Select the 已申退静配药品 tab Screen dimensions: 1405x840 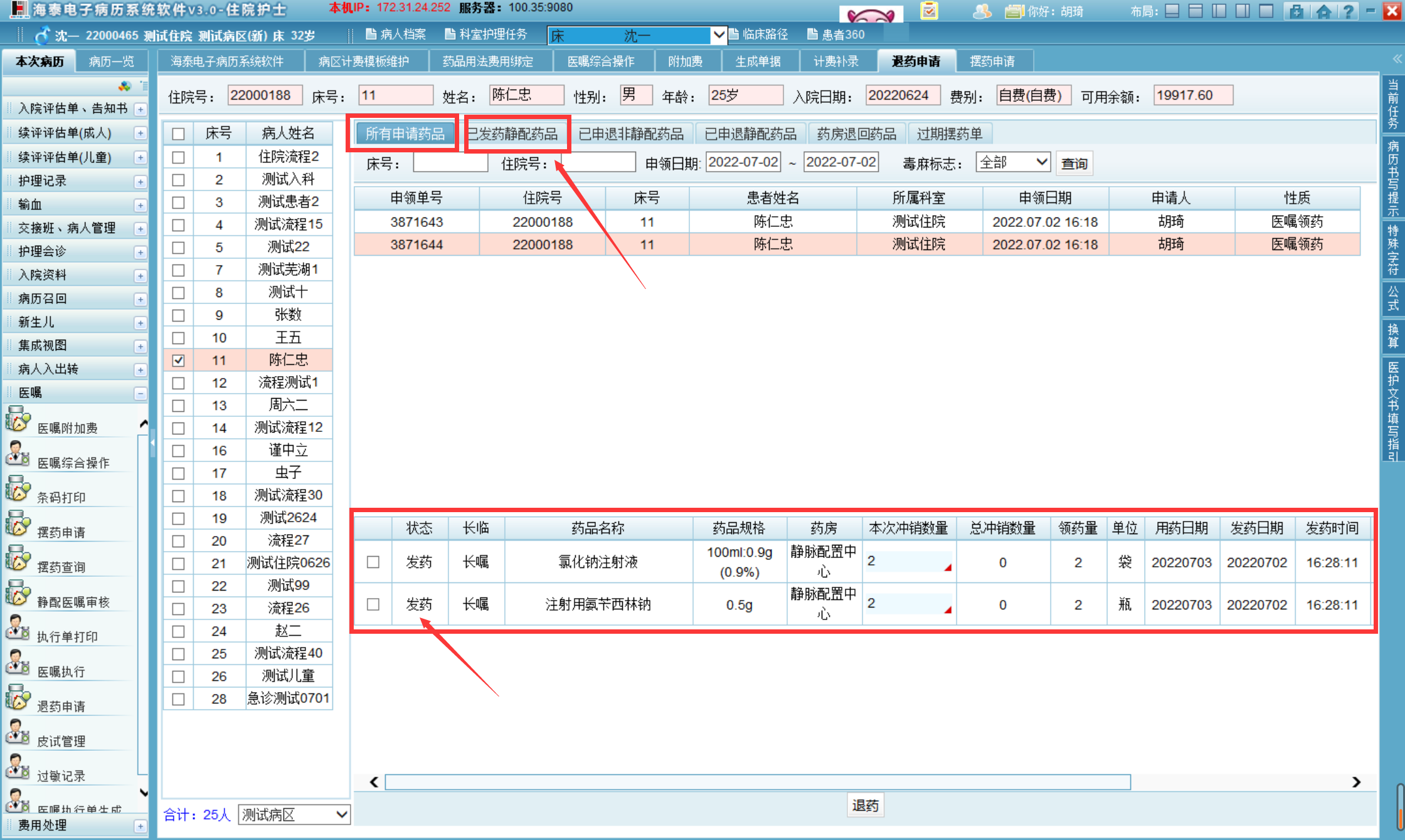click(750, 134)
